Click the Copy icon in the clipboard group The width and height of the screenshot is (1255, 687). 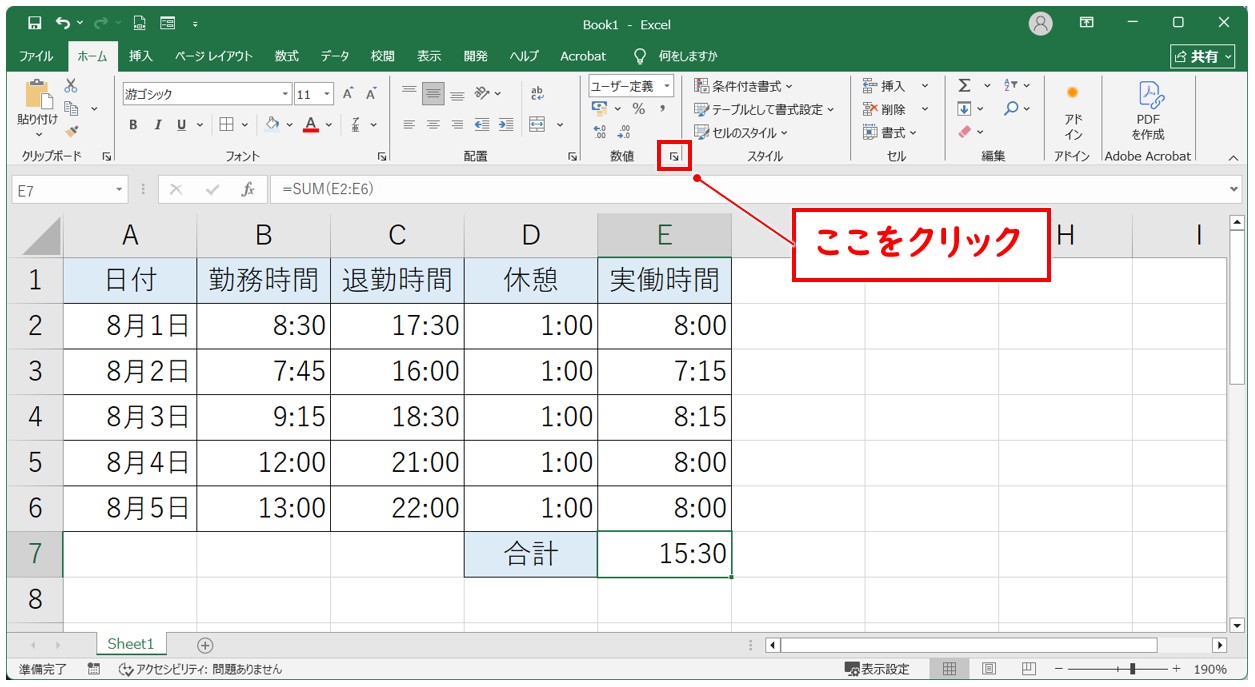[71, 108]
